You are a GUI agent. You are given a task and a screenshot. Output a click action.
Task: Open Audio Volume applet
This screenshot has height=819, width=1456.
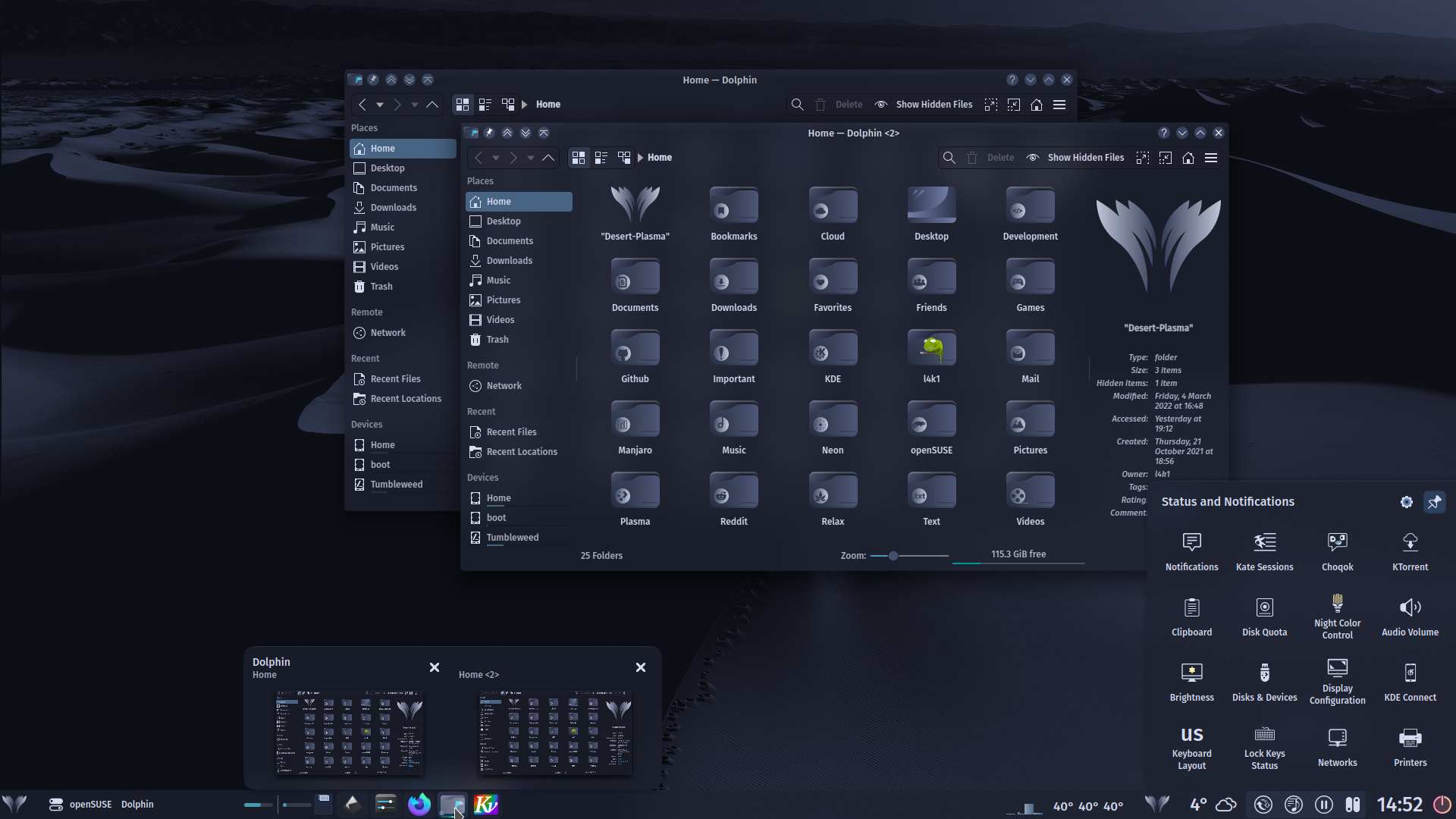pos(1410,617)
